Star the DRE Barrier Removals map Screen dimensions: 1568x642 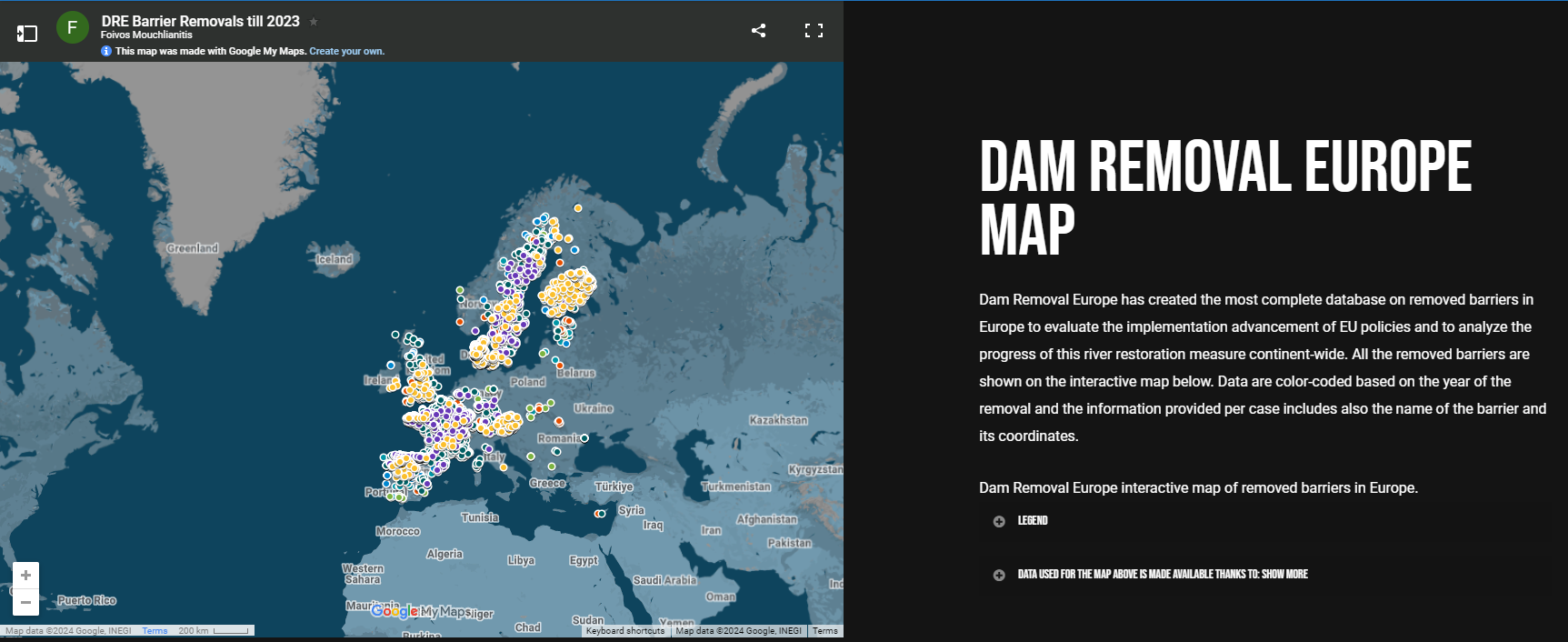[x=314, y=22]
